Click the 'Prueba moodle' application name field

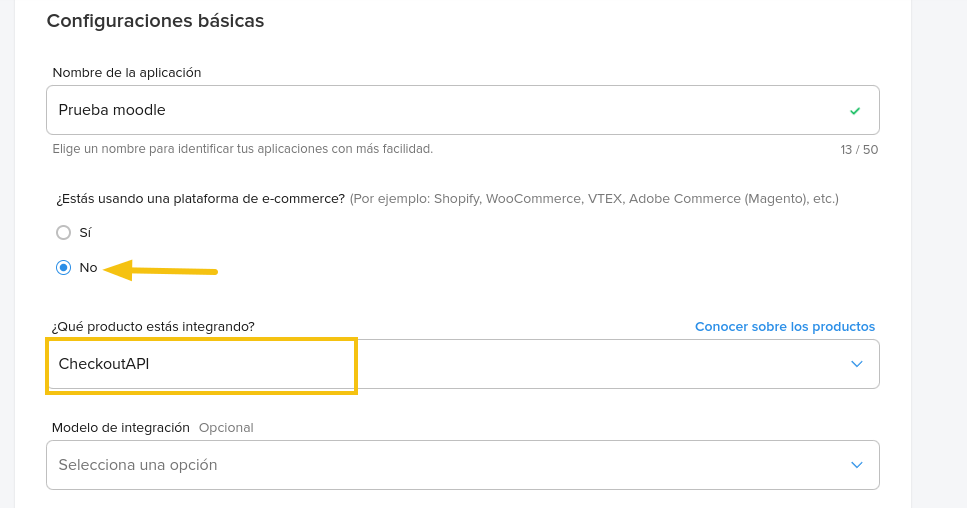440,110
